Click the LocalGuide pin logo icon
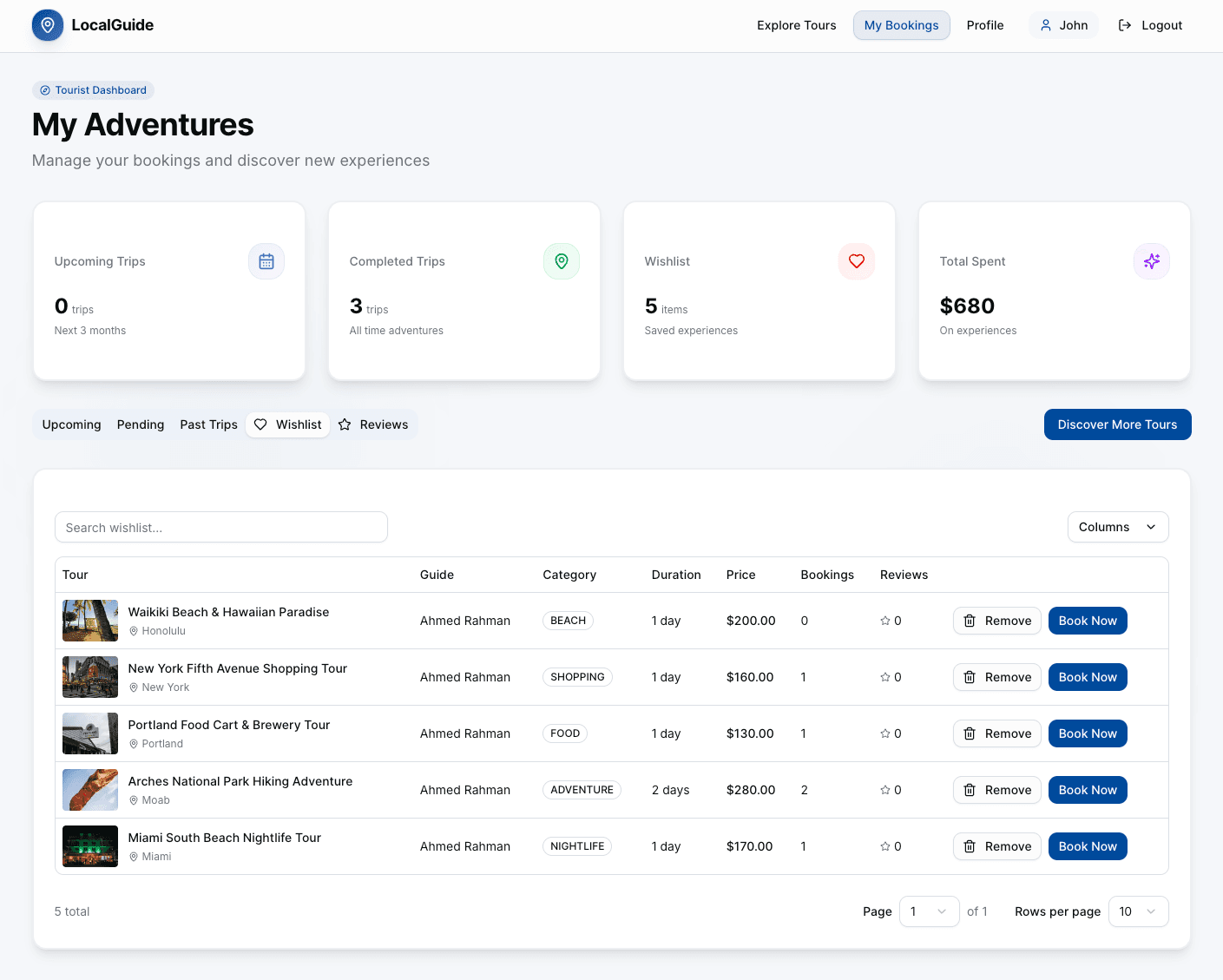Image resolution: width=1223 pixels, height=980 pixels. pyautogui.click(x=47, y=25)
